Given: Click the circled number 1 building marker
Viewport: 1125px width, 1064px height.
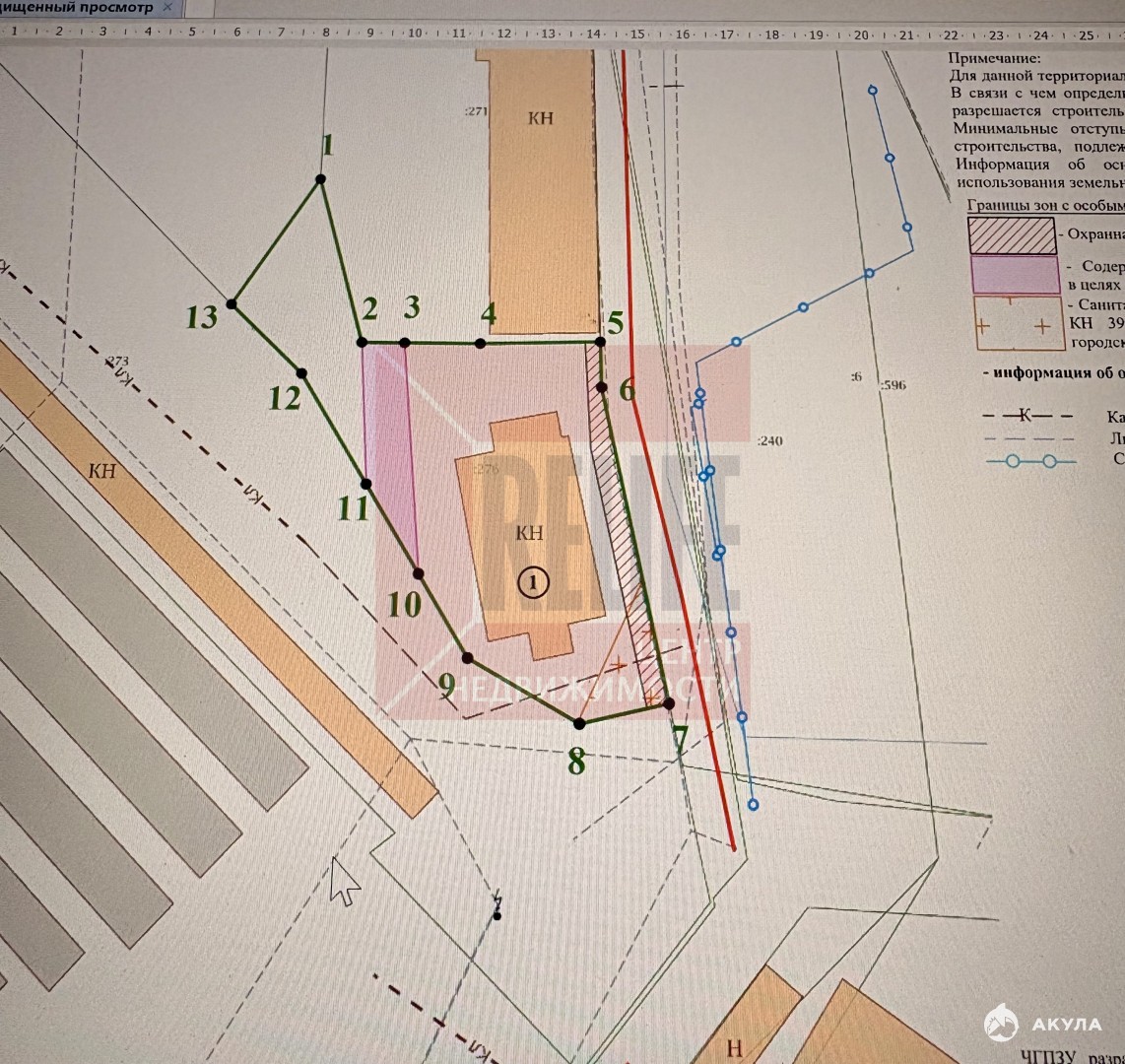Looking at the screenshot, I should (532, 582).
